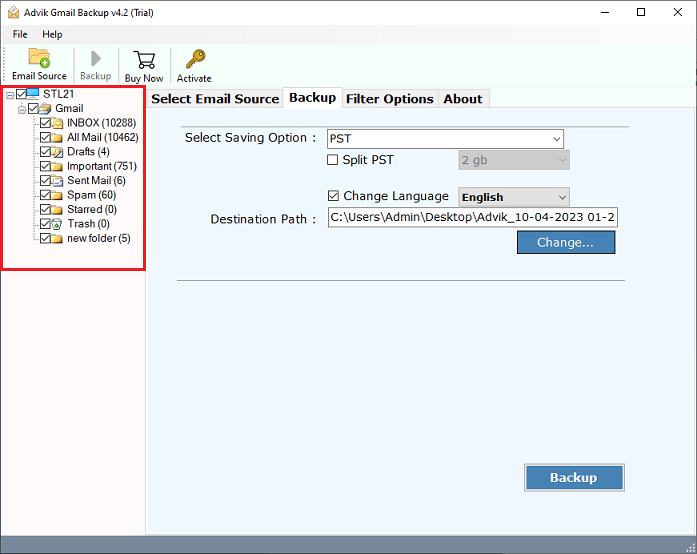Select the Important (751) label

click(x=102, y=166)
